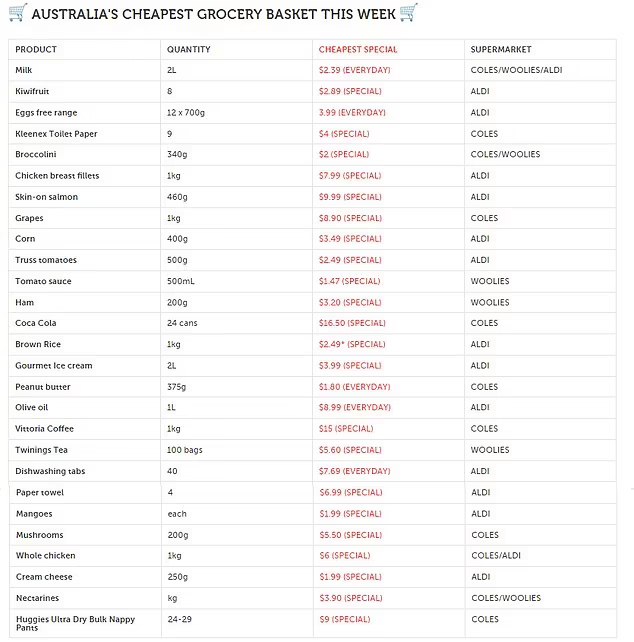Click the shopping cart icon left of the title
The image size is (634, 642).
click(16, 13)
